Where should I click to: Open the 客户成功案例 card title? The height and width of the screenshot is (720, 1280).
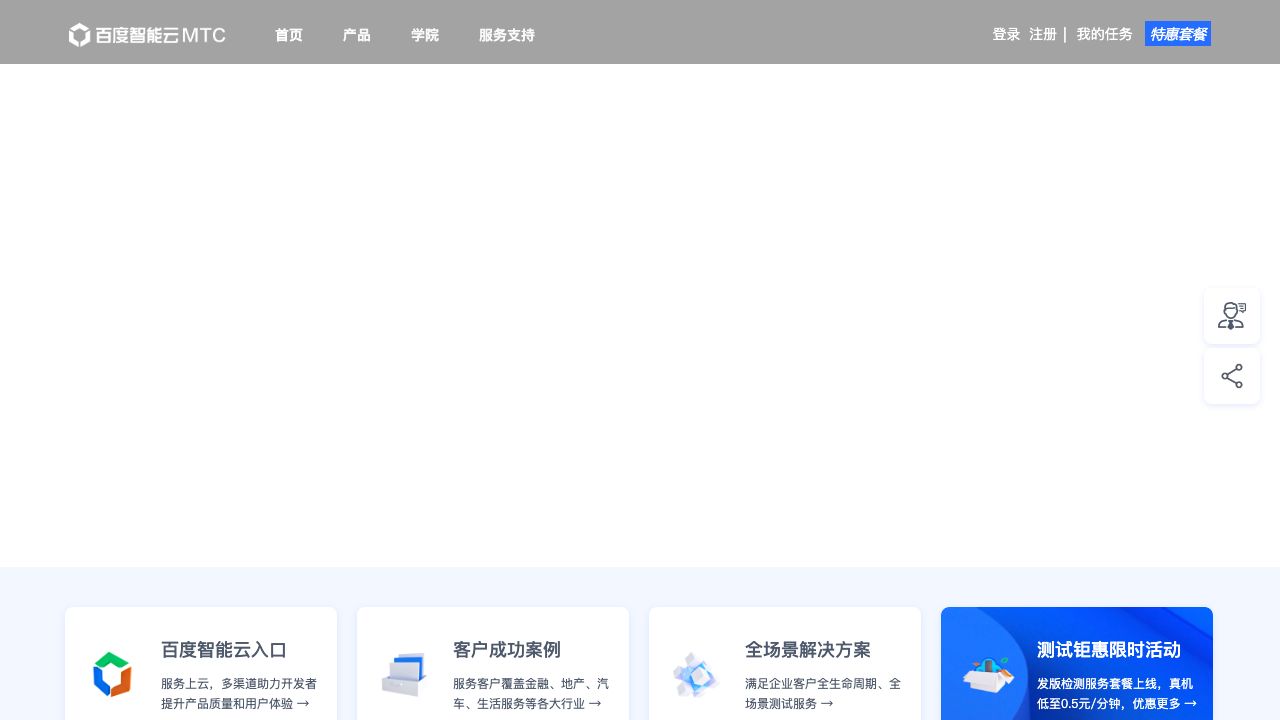click(506, 650)
